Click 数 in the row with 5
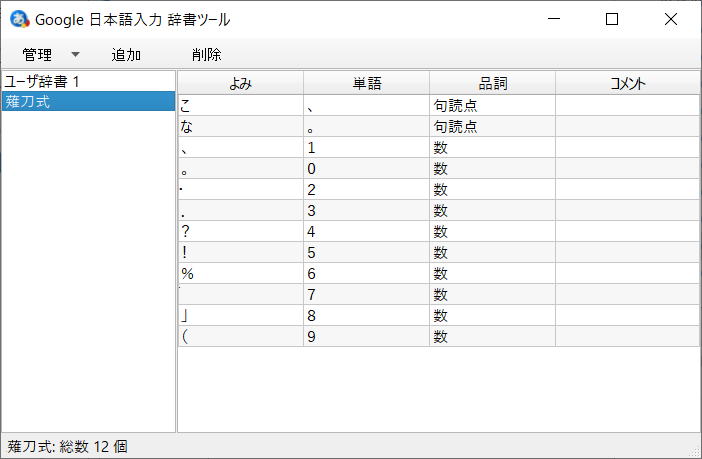This screenshot has width=702, height=459. tap(492, 253)
